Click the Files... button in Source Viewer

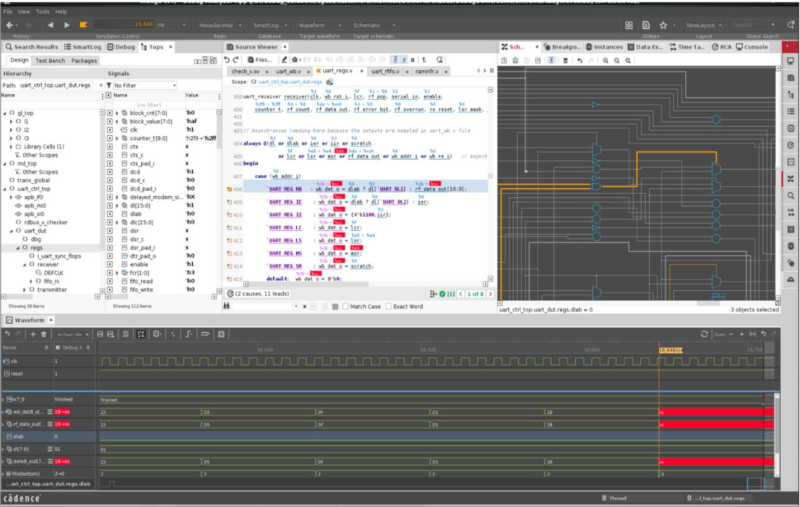(260, 60)
